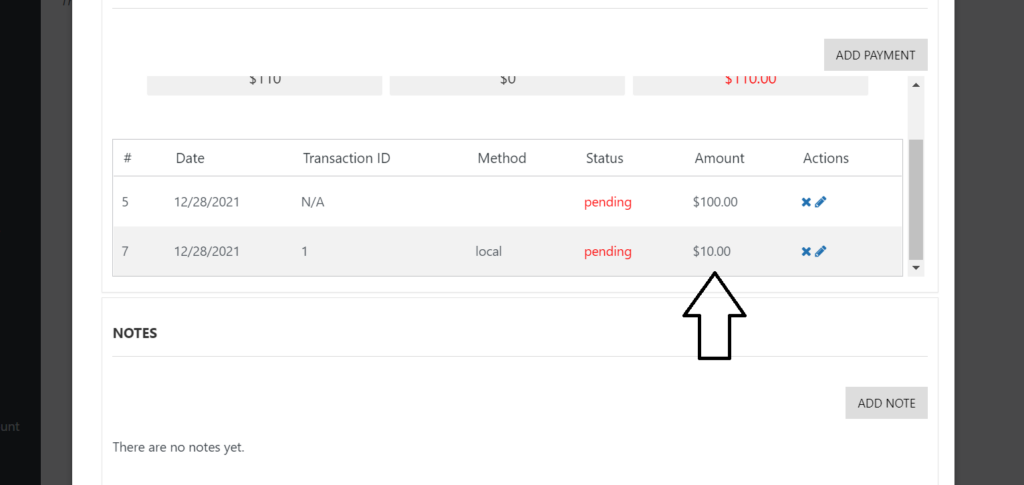This screenshot has width=1024, height=485.
Task: Edit the $100.00 payment using pencil icon
Action: tap(821, 202)
